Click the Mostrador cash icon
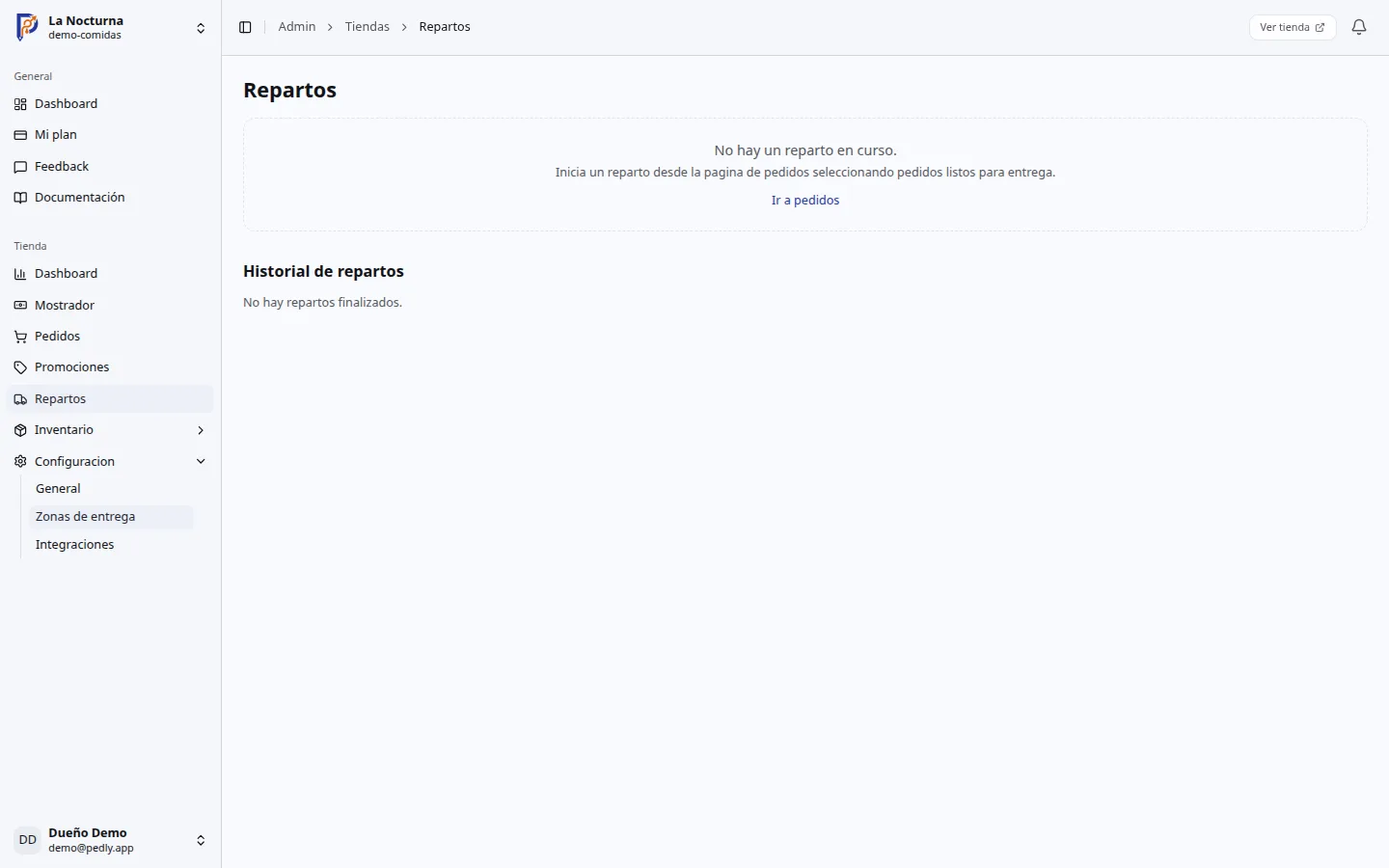This screenshot has width=1389, height=868. [x=20, y=306]
